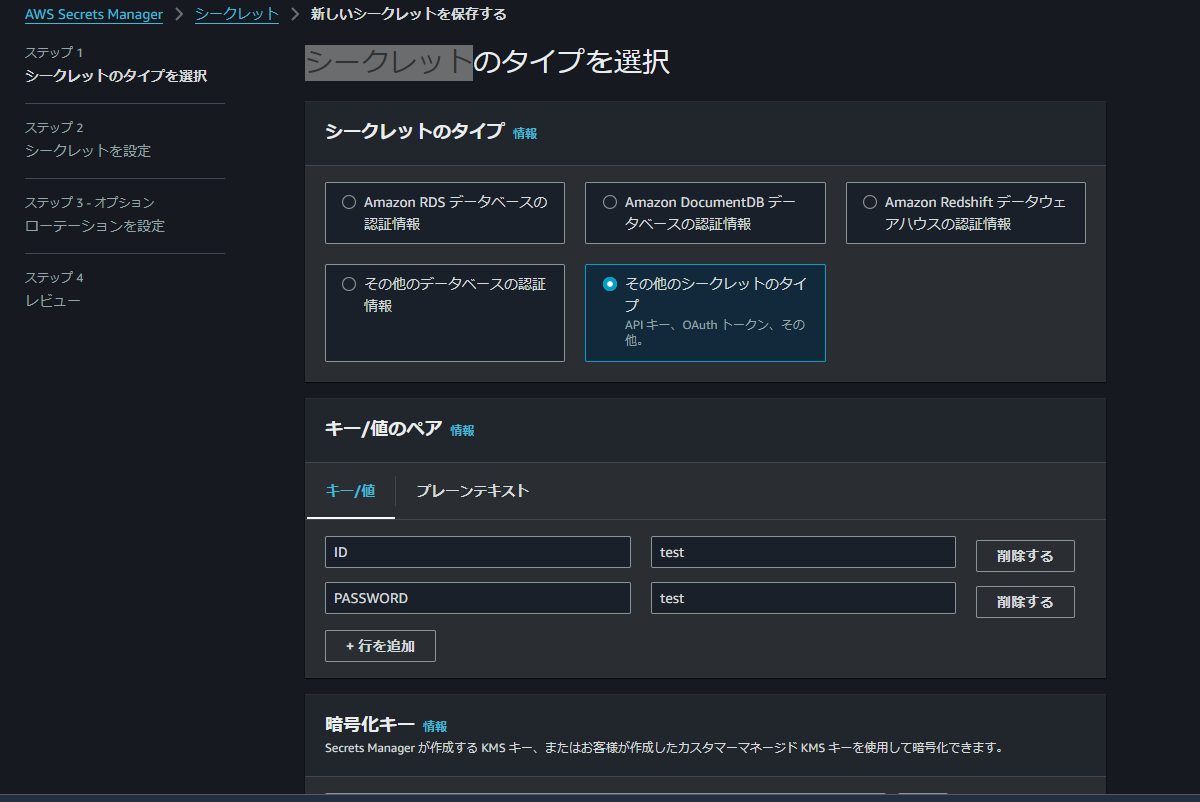Select Amazon RDS データベースの認証情報 radio option

(349, 202)
